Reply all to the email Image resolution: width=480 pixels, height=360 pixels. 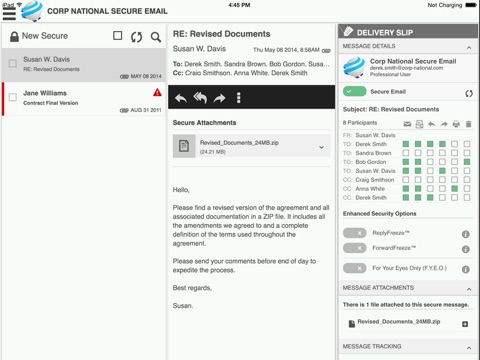pyautogui.click(x=200, y=98)
